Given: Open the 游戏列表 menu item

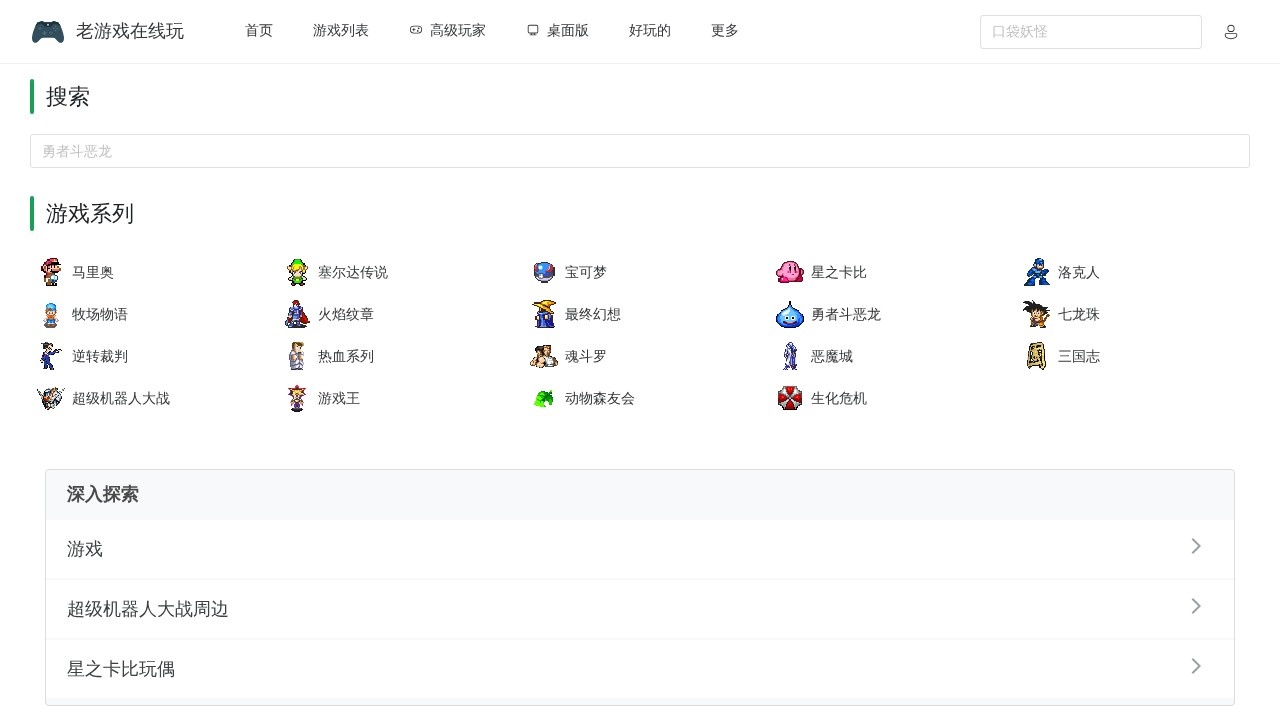Looking at the screenshot, I should coord(340,31).
